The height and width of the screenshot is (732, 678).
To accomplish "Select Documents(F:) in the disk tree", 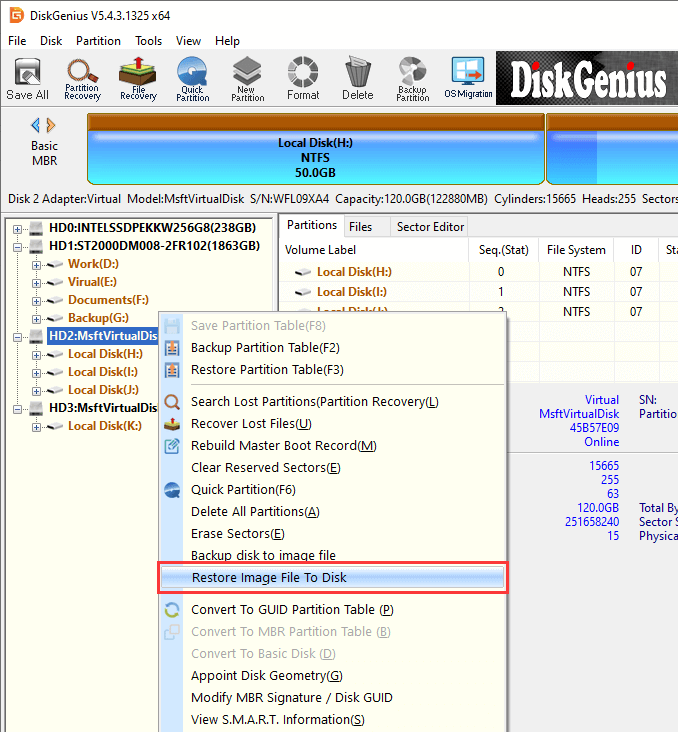I will point(108,300).
